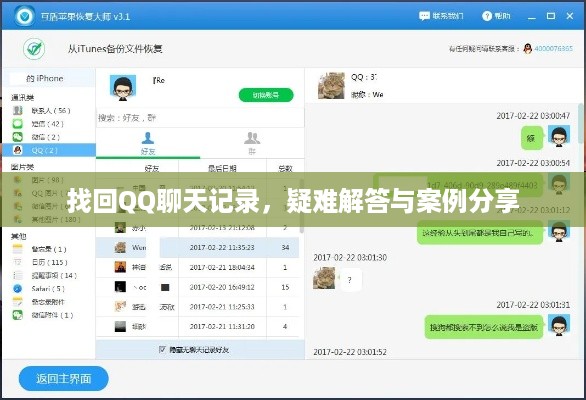Click the Safari compass icon
The height and width of the screenshot is (400, 586).
click(x=18, y=289)
